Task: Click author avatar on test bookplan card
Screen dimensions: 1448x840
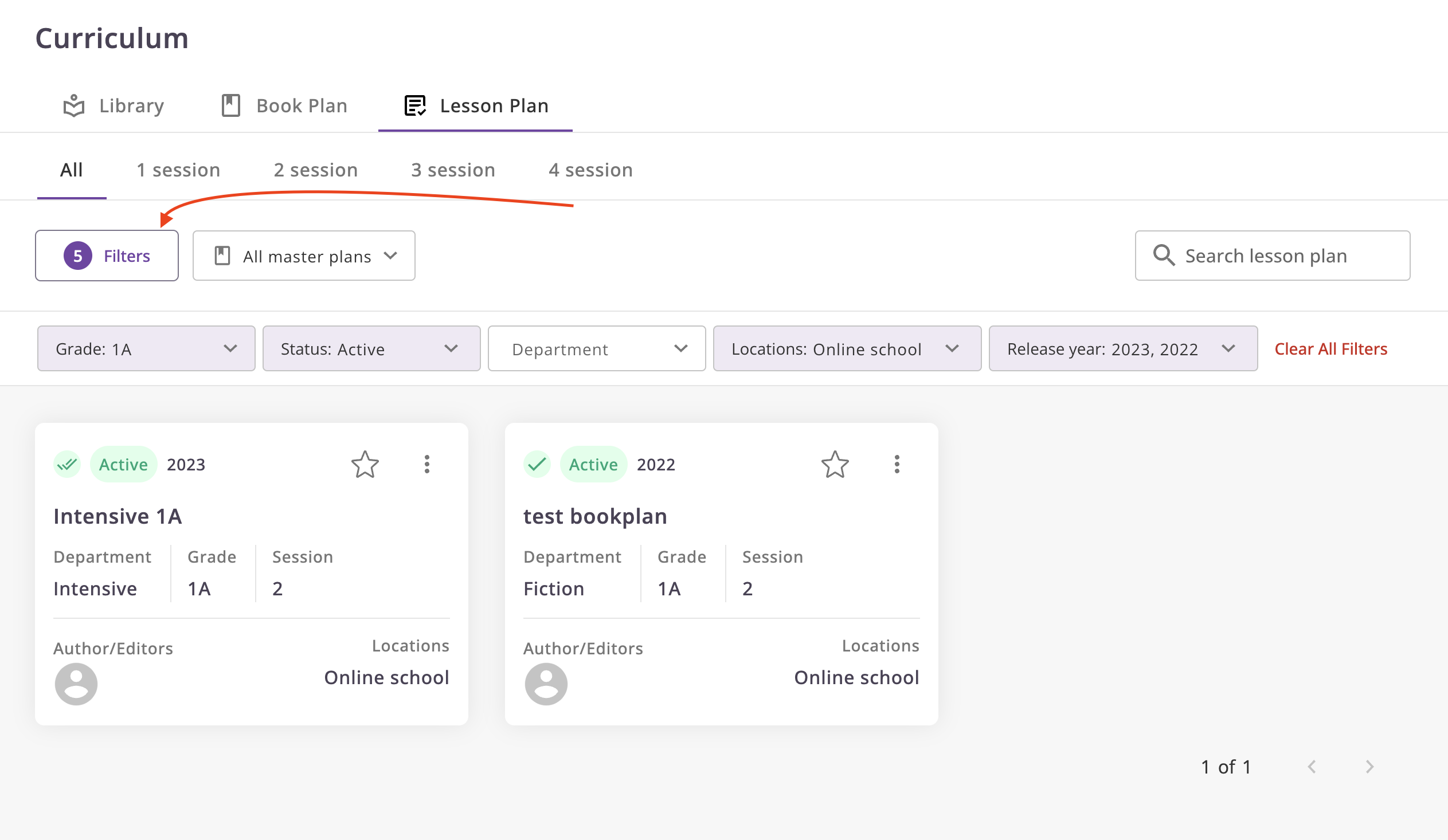Action: tap(546, 684)
